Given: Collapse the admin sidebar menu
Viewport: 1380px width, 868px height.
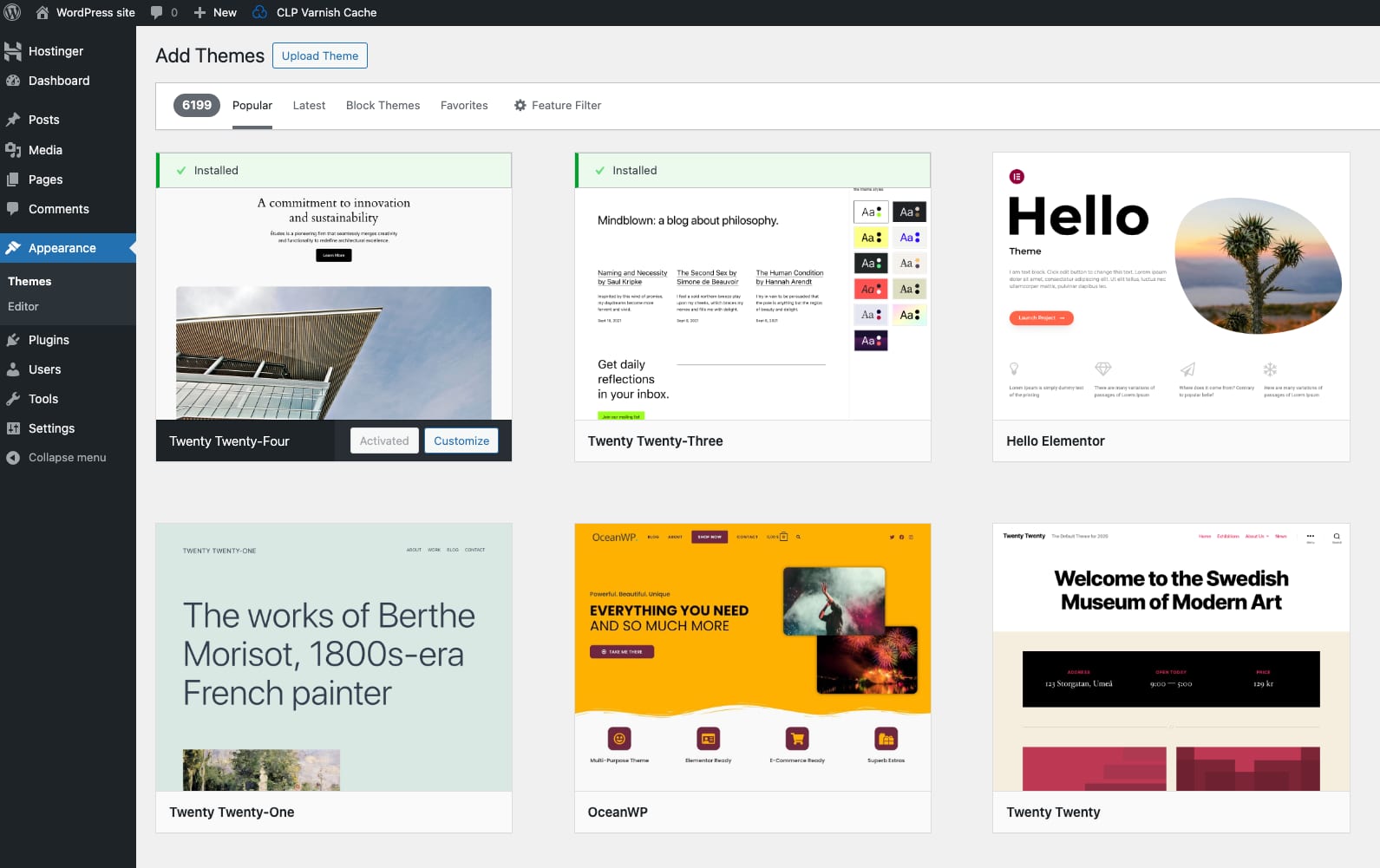Looking at the screenshot, I should (56, 458).
